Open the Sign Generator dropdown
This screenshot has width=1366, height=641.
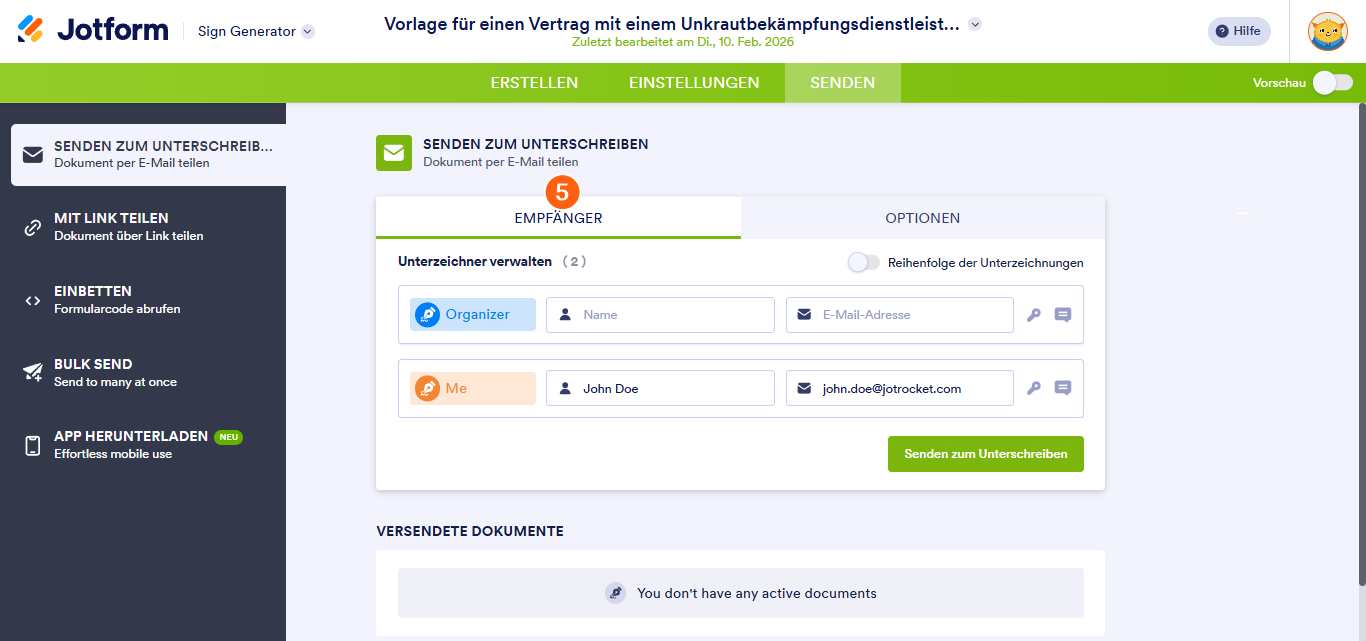pos(254,31)
